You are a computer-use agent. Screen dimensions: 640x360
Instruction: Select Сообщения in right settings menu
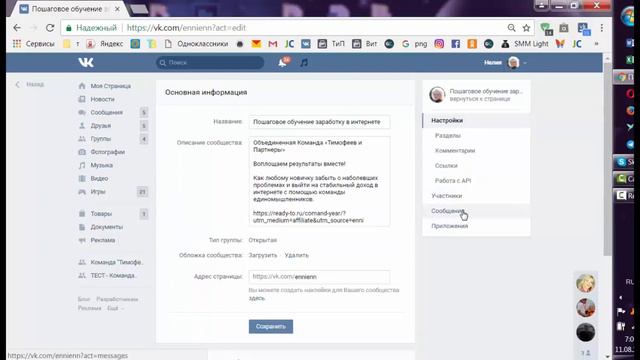[476, 211]
